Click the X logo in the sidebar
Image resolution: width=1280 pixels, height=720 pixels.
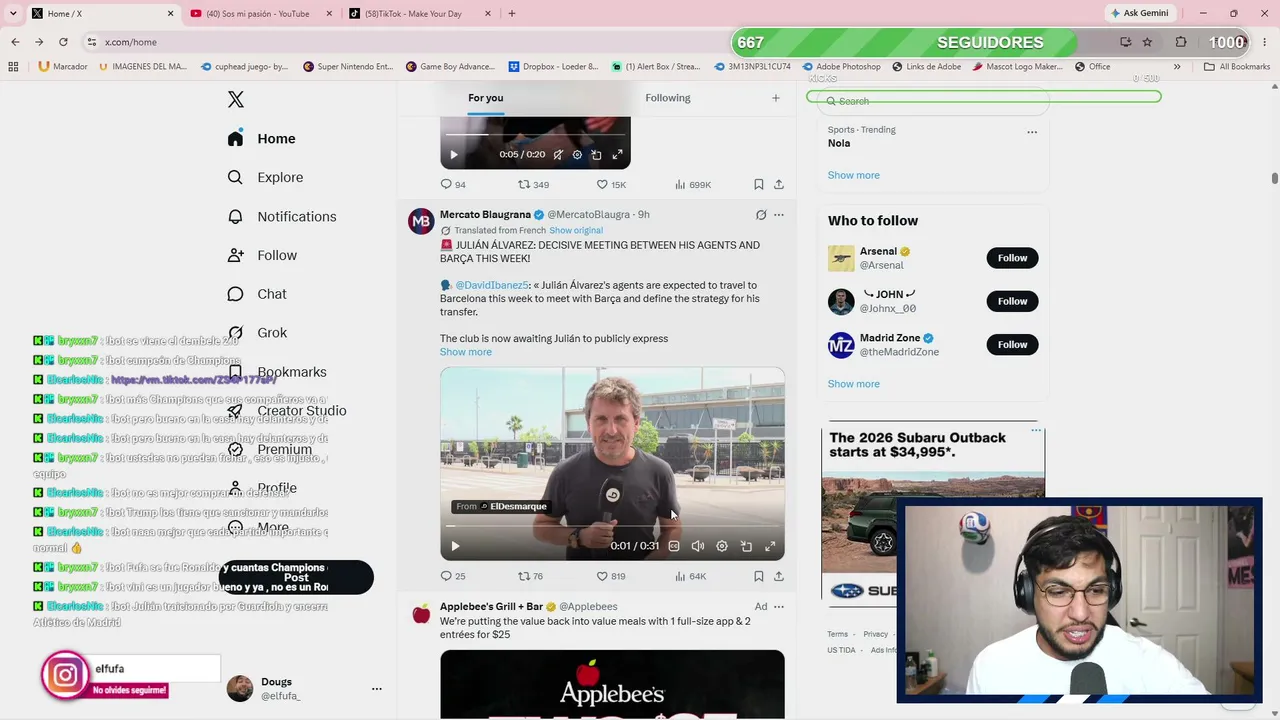[x=236, y=99]
